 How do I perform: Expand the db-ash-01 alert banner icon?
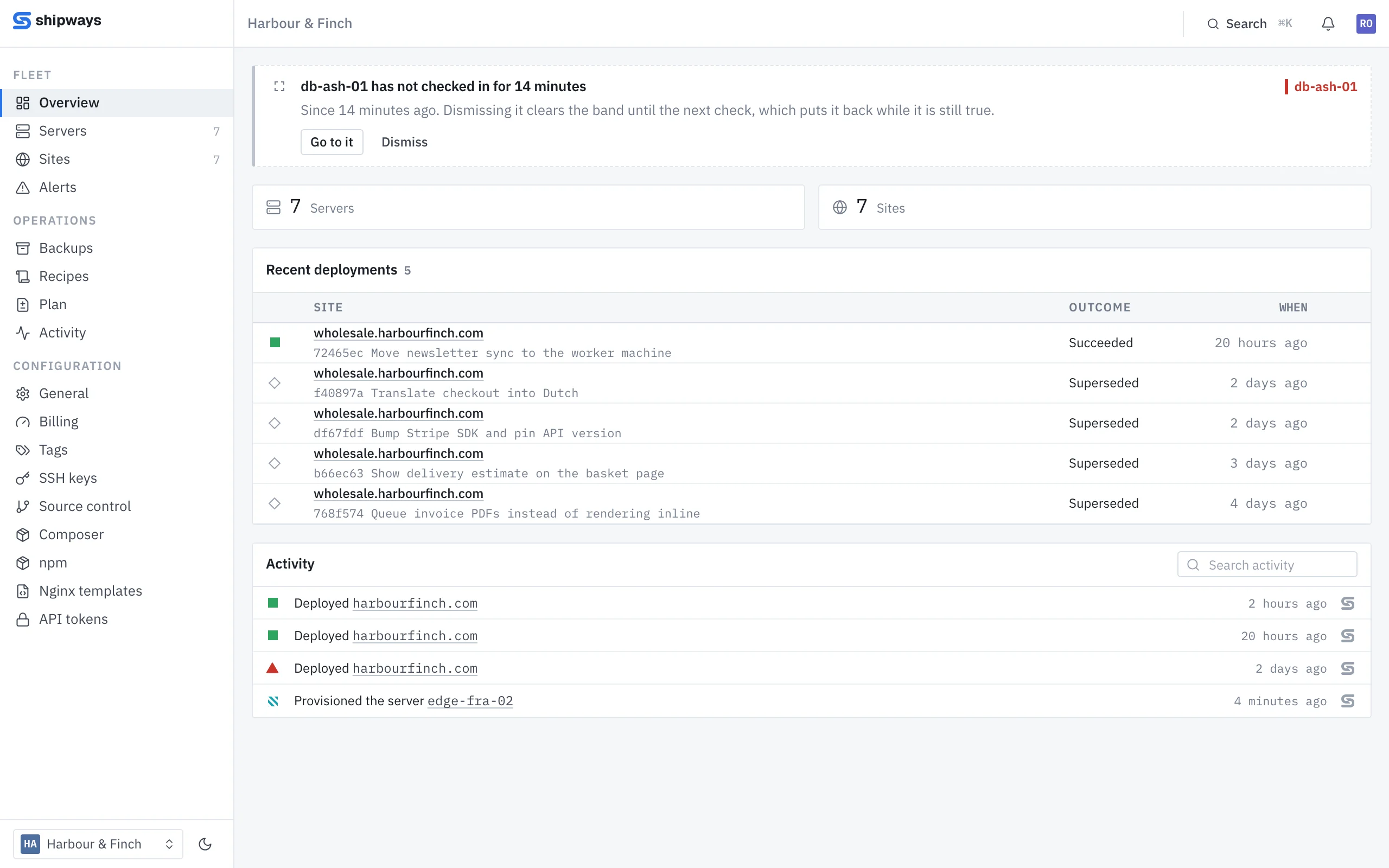[x=279, y=87]
